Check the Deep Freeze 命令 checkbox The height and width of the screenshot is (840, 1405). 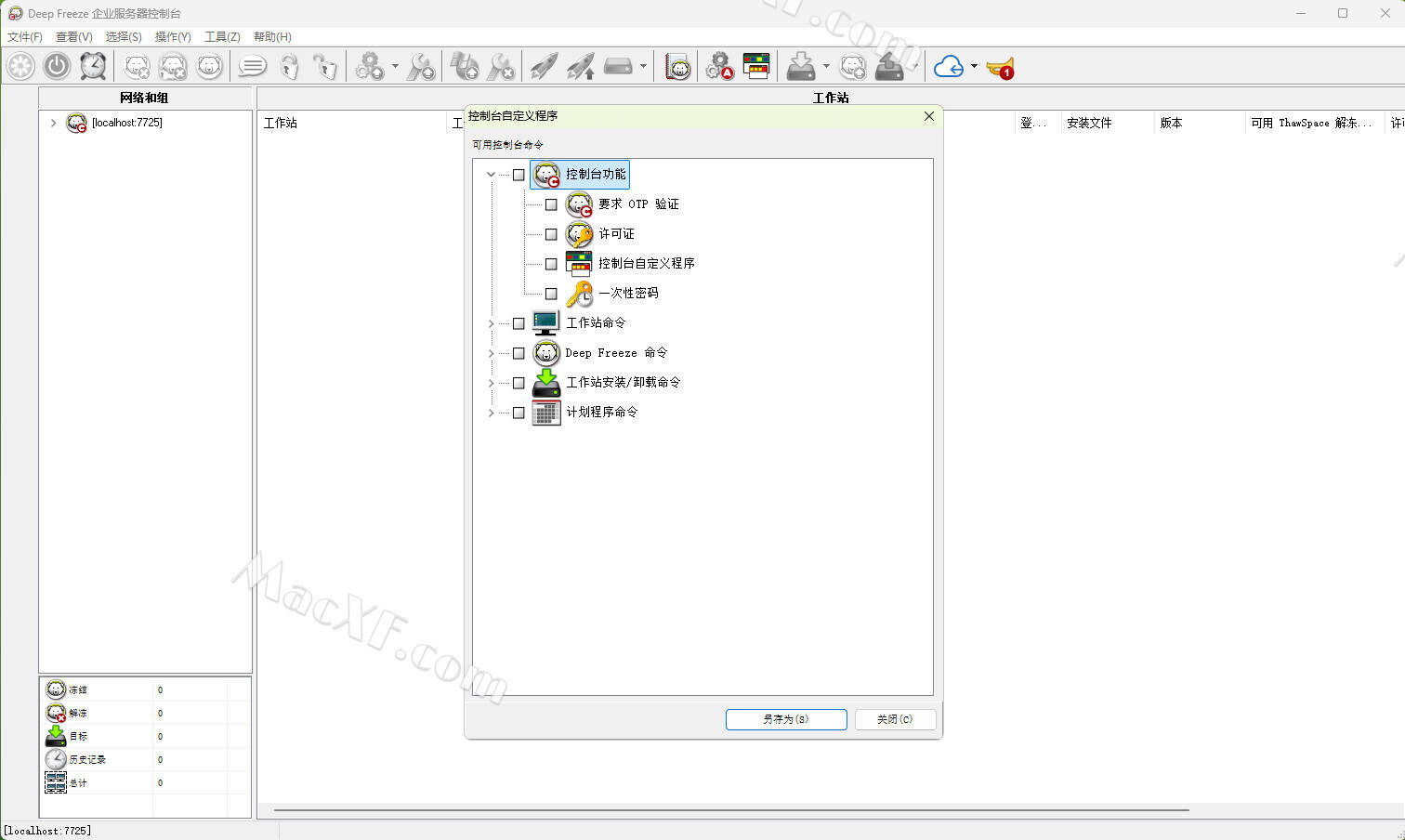tap(519, 353)
